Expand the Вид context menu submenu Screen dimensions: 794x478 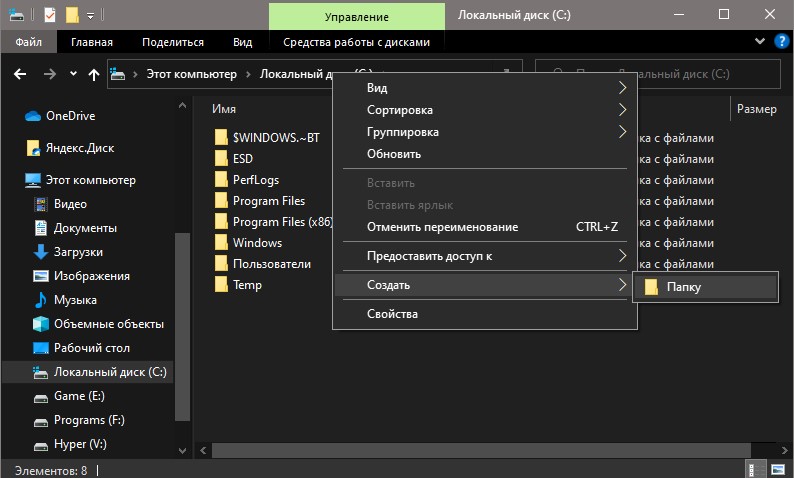(485, 88)
